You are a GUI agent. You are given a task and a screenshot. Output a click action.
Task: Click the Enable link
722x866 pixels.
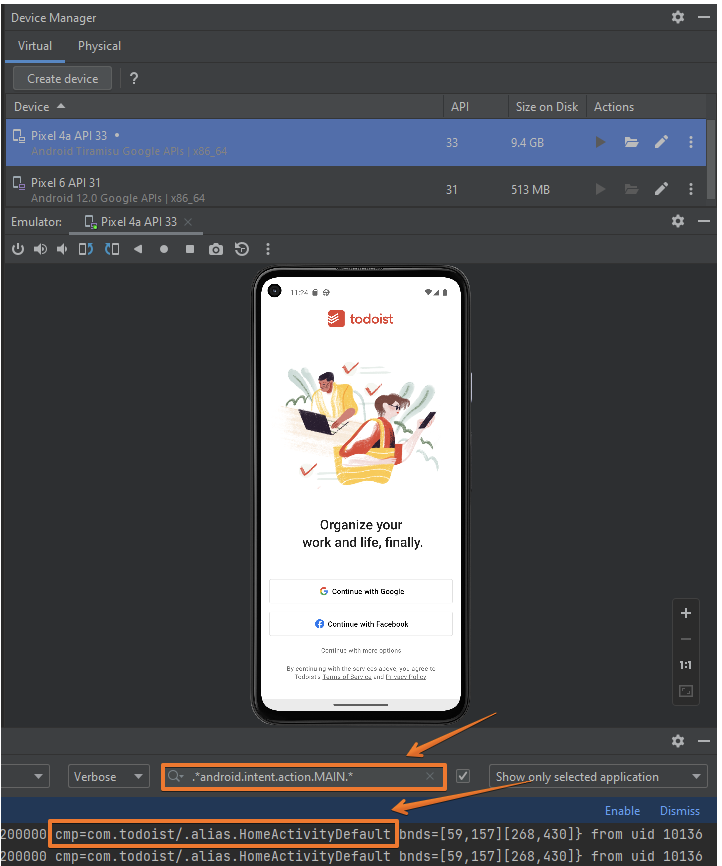click(x=622, y=810)
